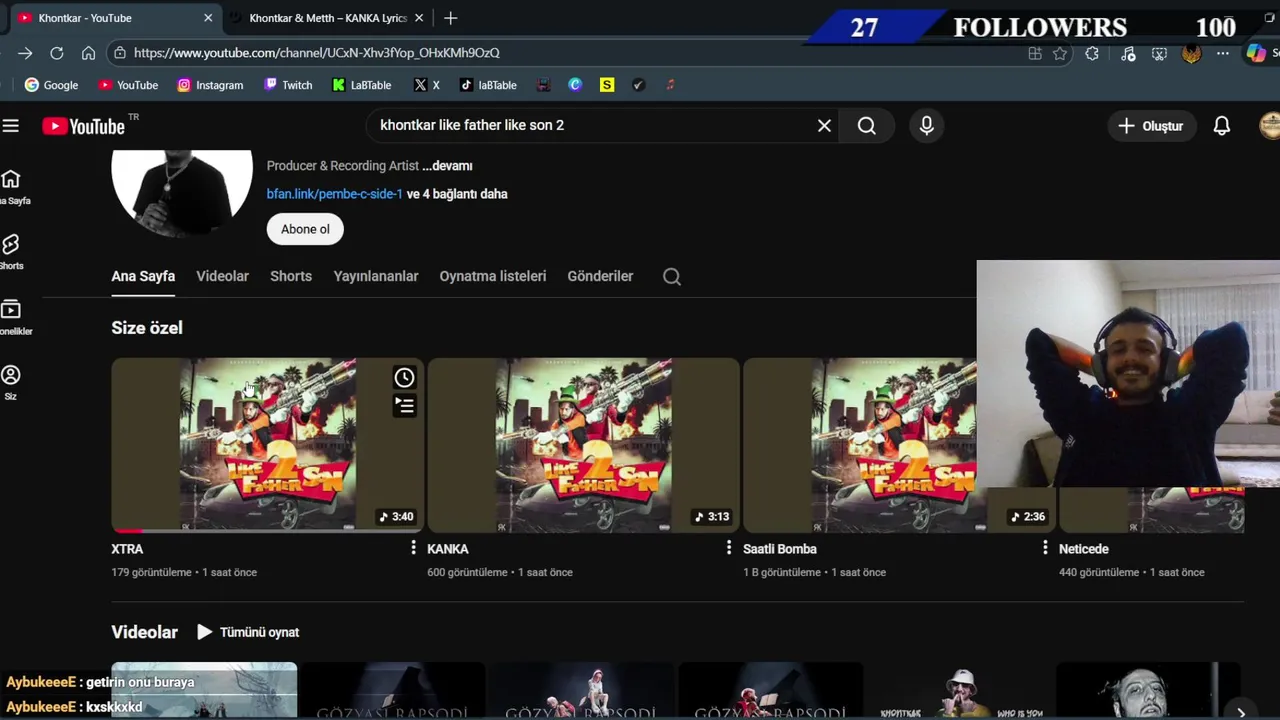Close the Khontkar - YouTube tab

(208, 18)
